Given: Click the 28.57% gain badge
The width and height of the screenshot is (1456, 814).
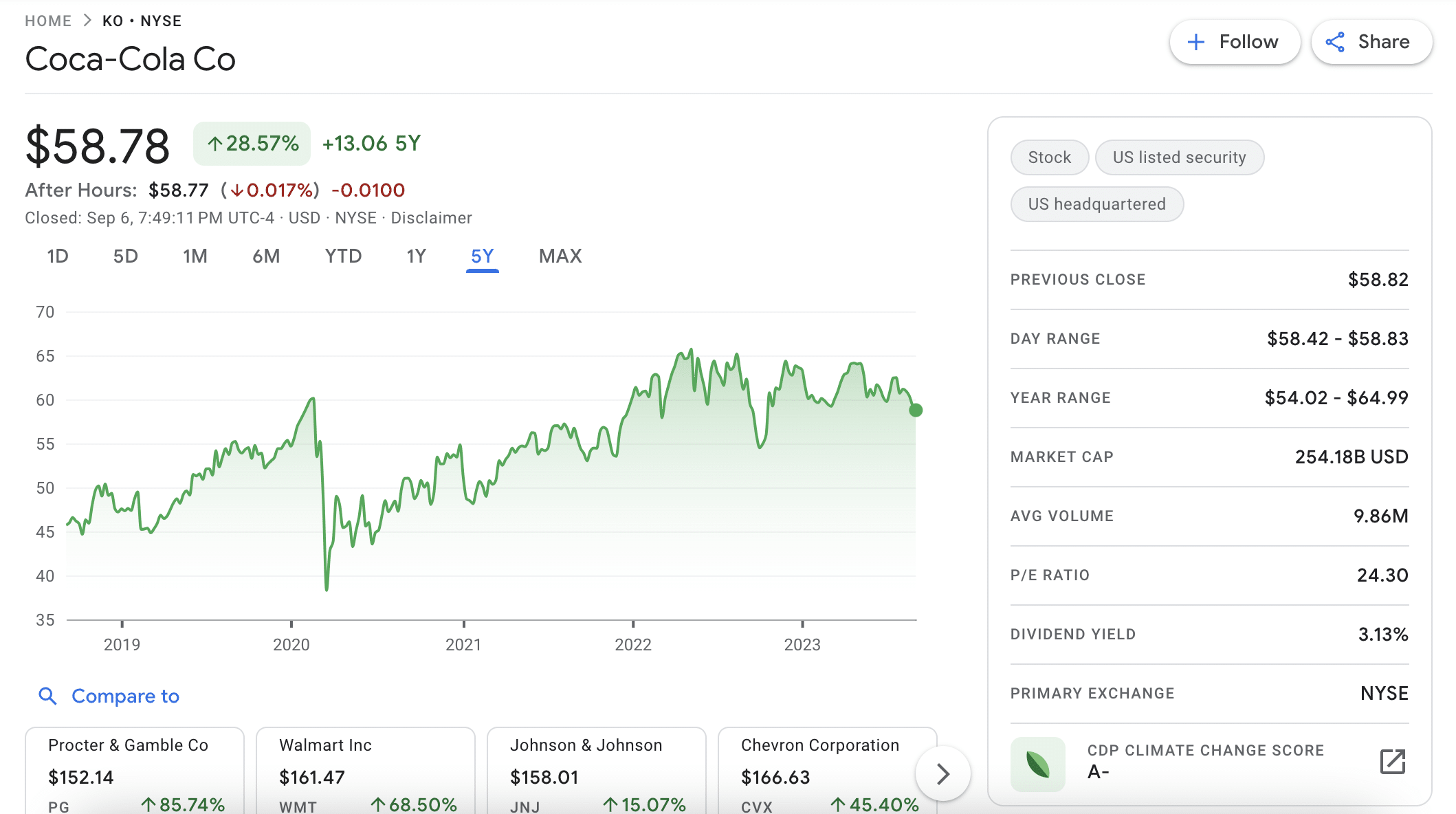Looking at the screenshot, I should coord(252,144).
